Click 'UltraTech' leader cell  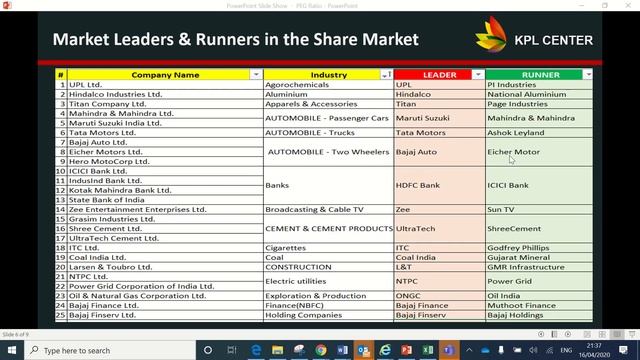pos(440,229)
